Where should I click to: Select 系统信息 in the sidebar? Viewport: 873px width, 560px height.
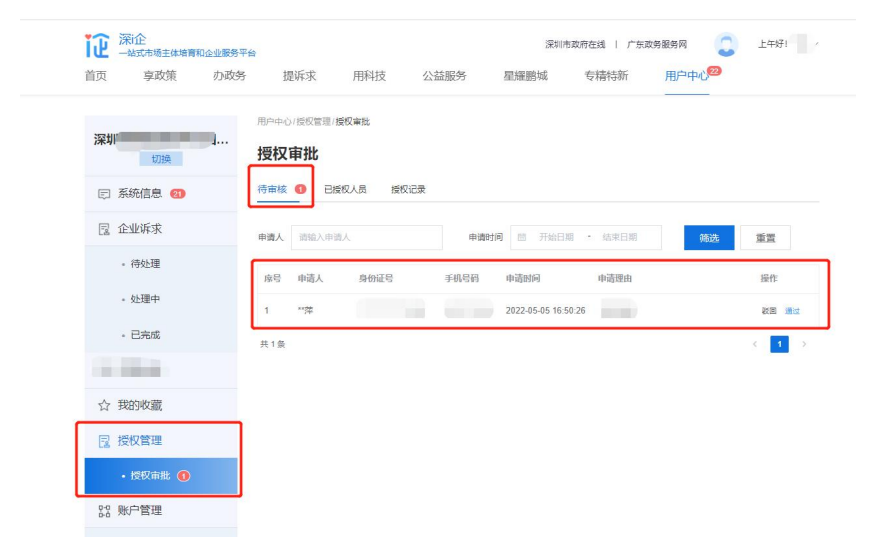[161, 194]
